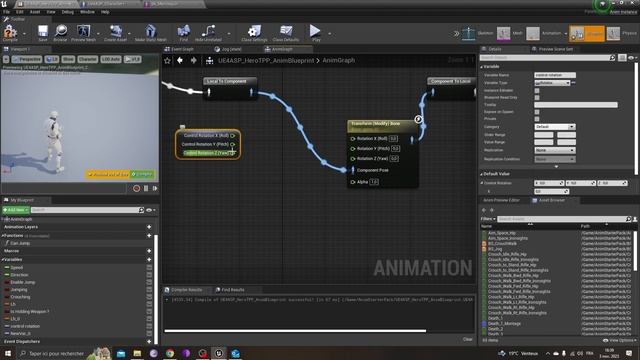This screenshot has width=640, height=360.
Task: Clear the Compiler Results log
Action: 468,339
